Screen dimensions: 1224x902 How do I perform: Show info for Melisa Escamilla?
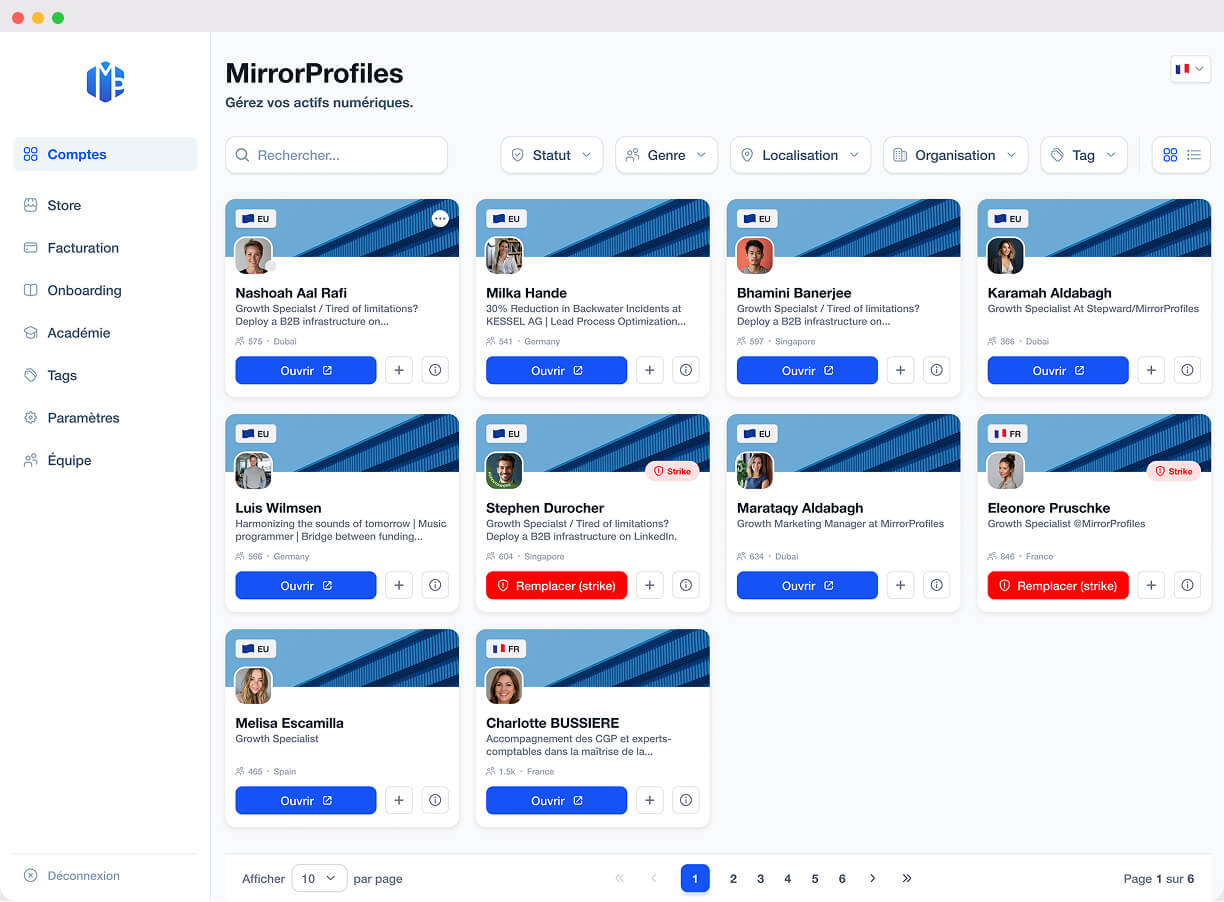coord(435,800)
